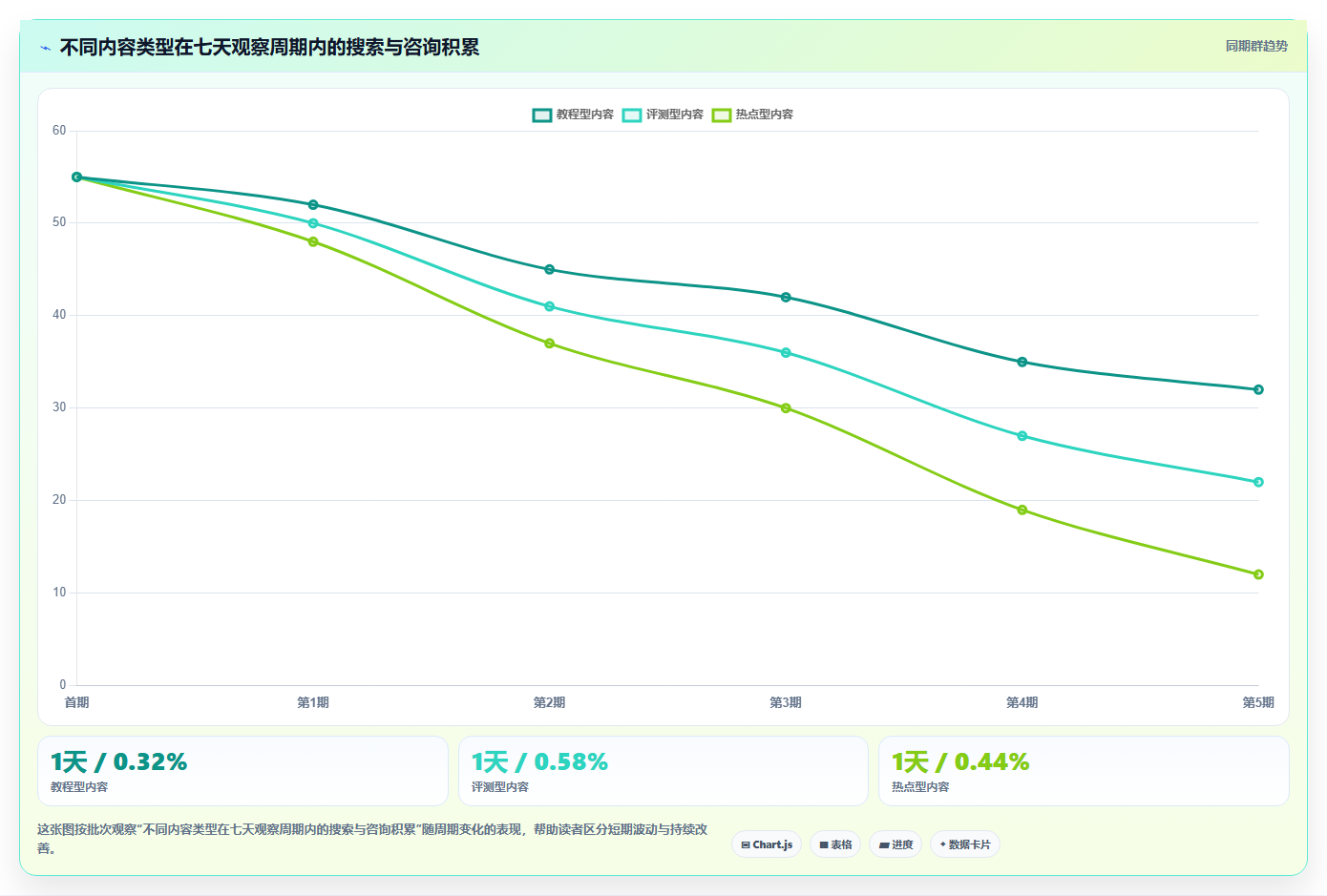Click 教程型内容 final point at 第5期
Viewport: 1327px width, 896px height.
pyautogui.click(x=1258, y=389)
